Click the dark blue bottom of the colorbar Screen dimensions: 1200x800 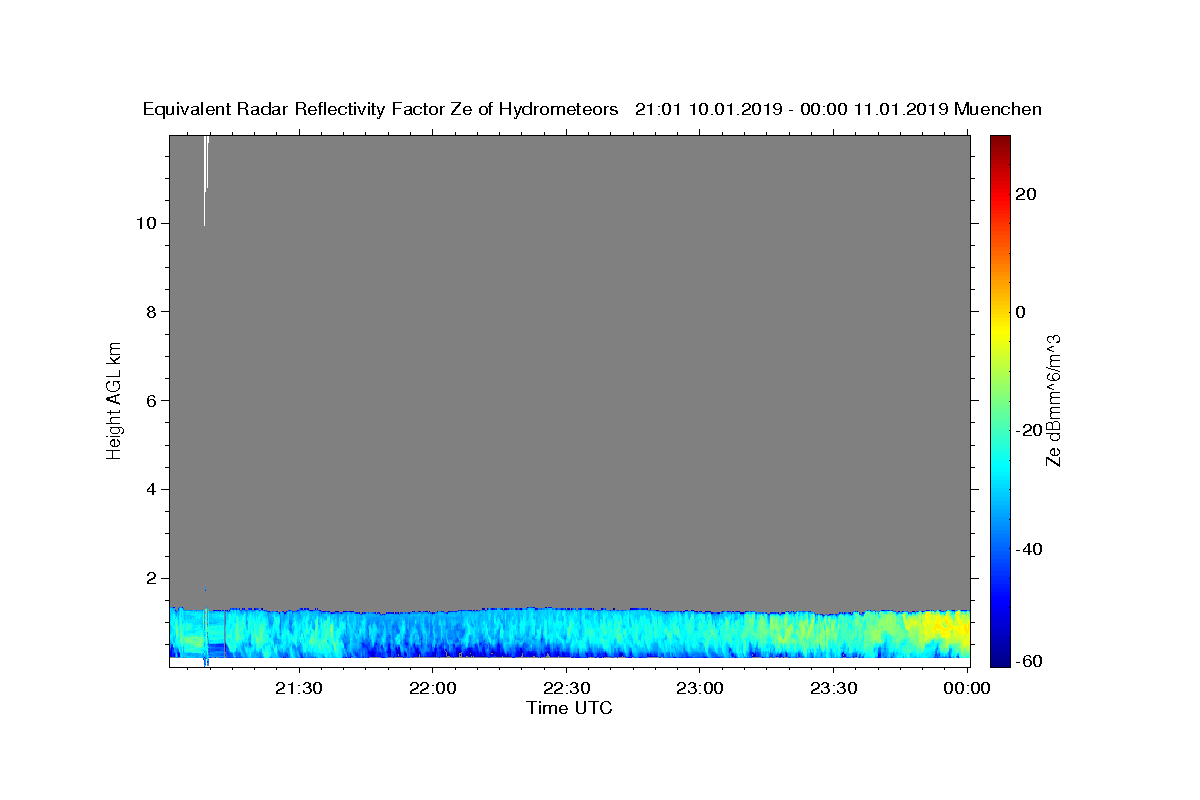[1000, 657]
